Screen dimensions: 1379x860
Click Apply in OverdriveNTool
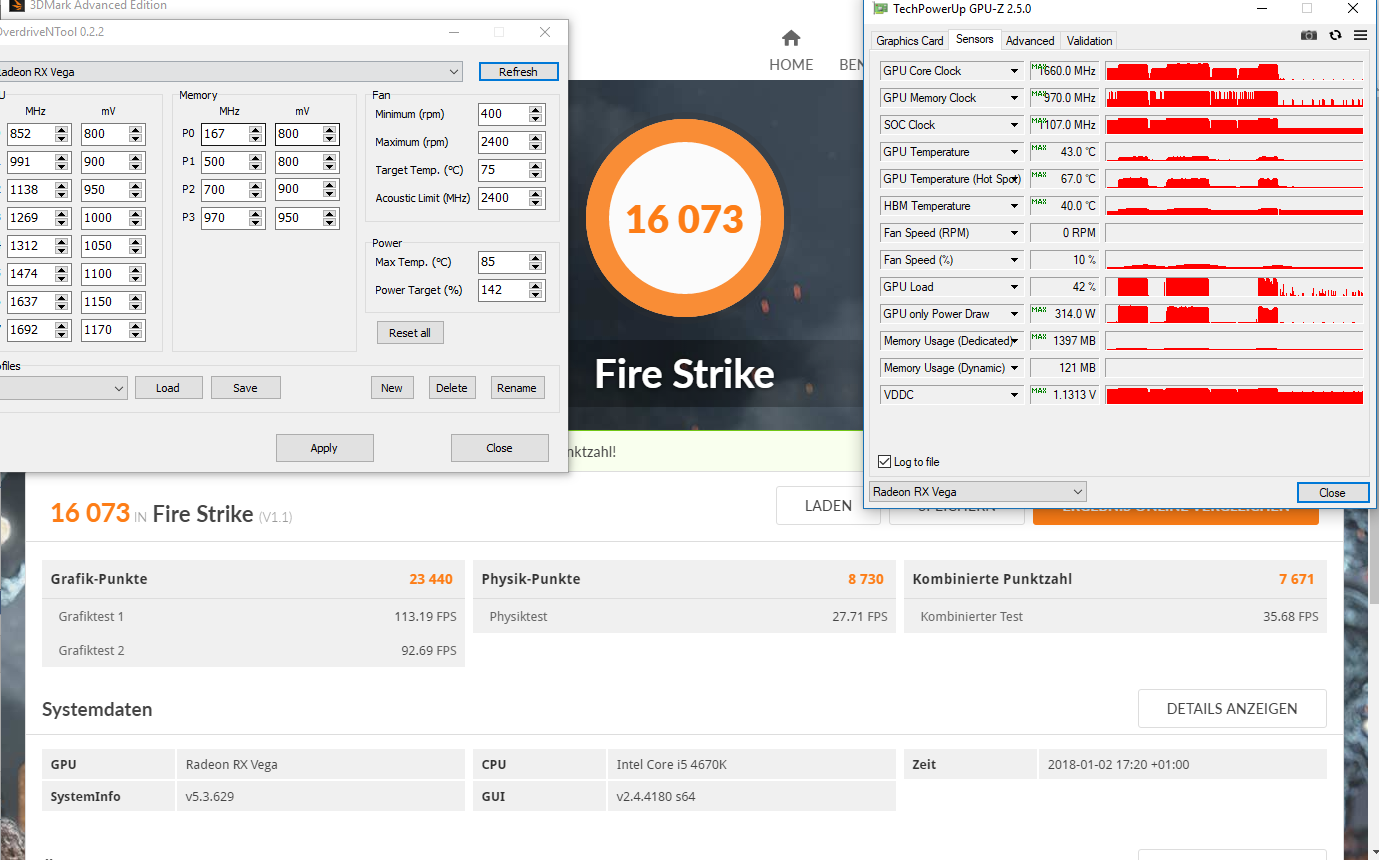pos(324,448)
